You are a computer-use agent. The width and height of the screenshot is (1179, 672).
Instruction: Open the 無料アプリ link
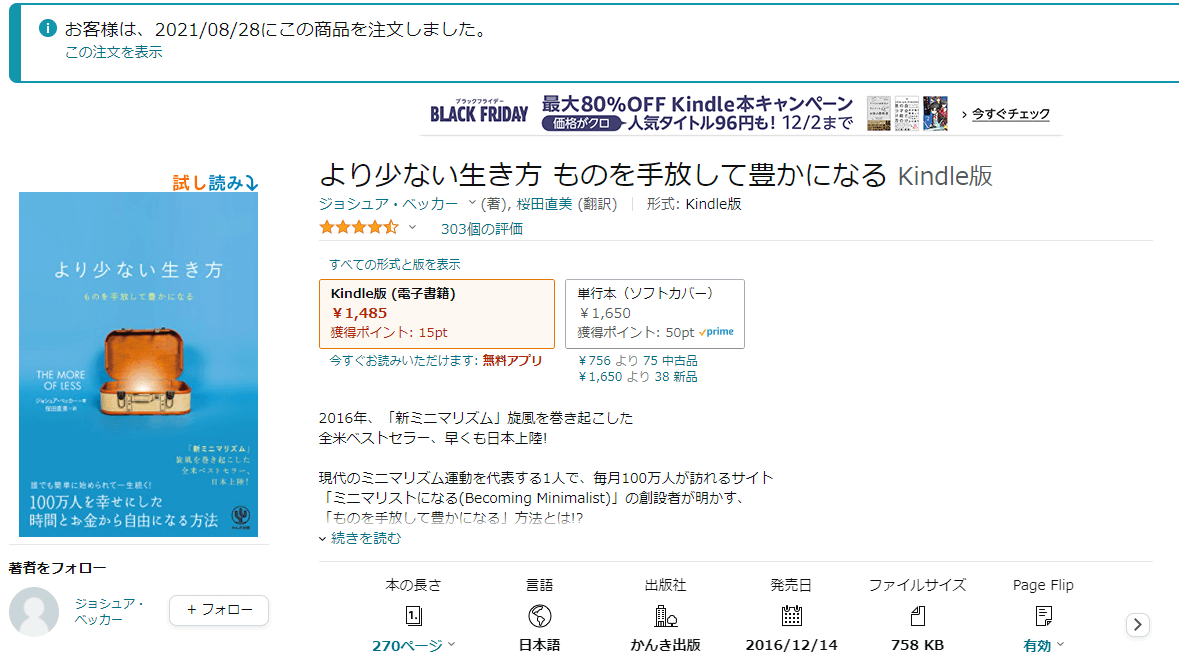tap(512, 361)
